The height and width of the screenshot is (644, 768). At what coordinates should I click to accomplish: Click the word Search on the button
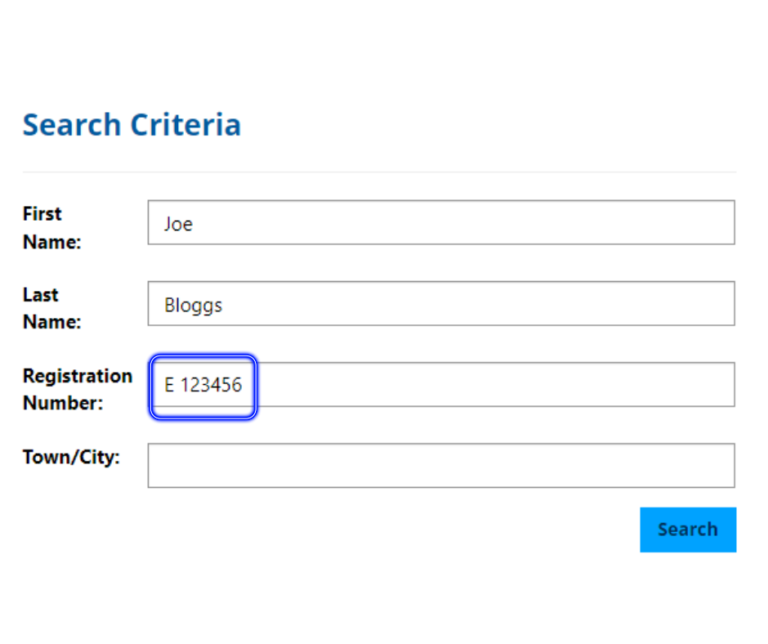(x=688, y=529)
